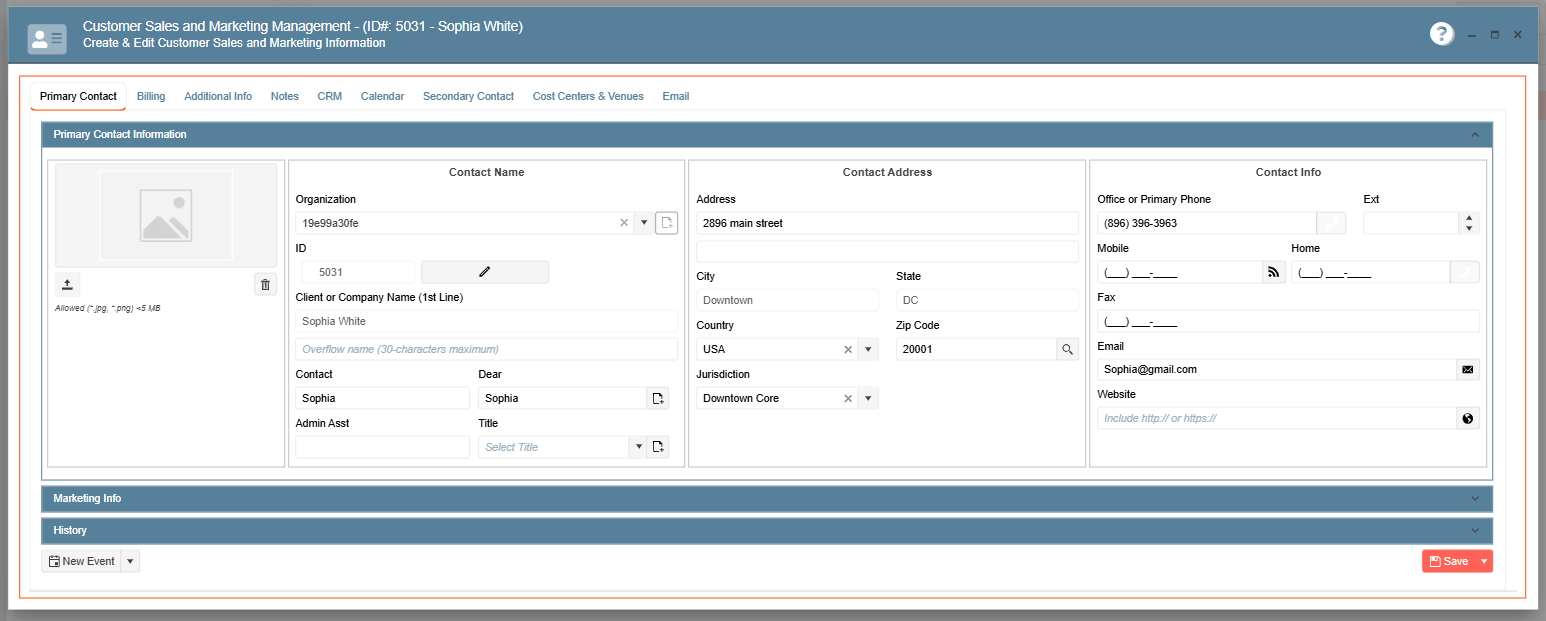Click the Home phone field
Image resolution: width=1546 pixels, height=621 pixels.
pyautogui.click(x=1371, y=272)
